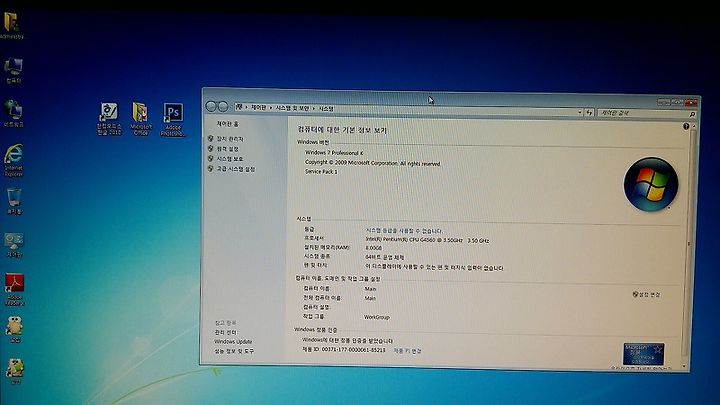The width and height of the screenshot is (720, 405).
Task: Click the genuine Microsoft software badge
Action: pos(643,354)
